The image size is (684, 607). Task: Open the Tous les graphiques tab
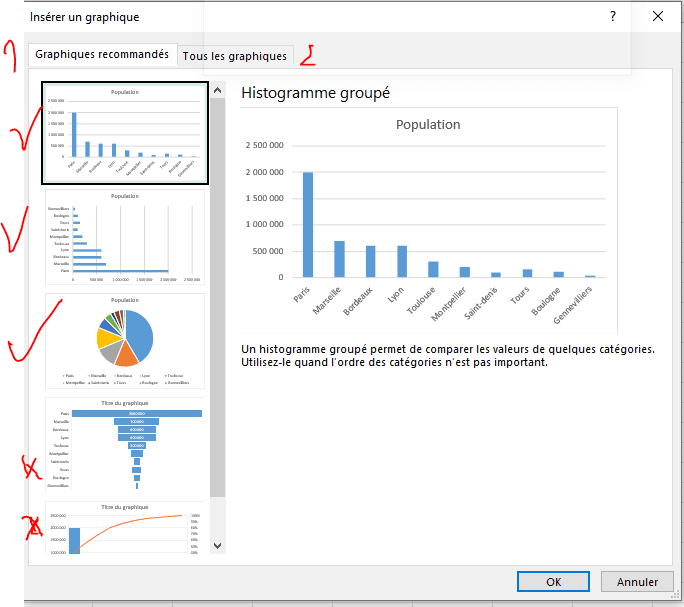tap(234, 56)
